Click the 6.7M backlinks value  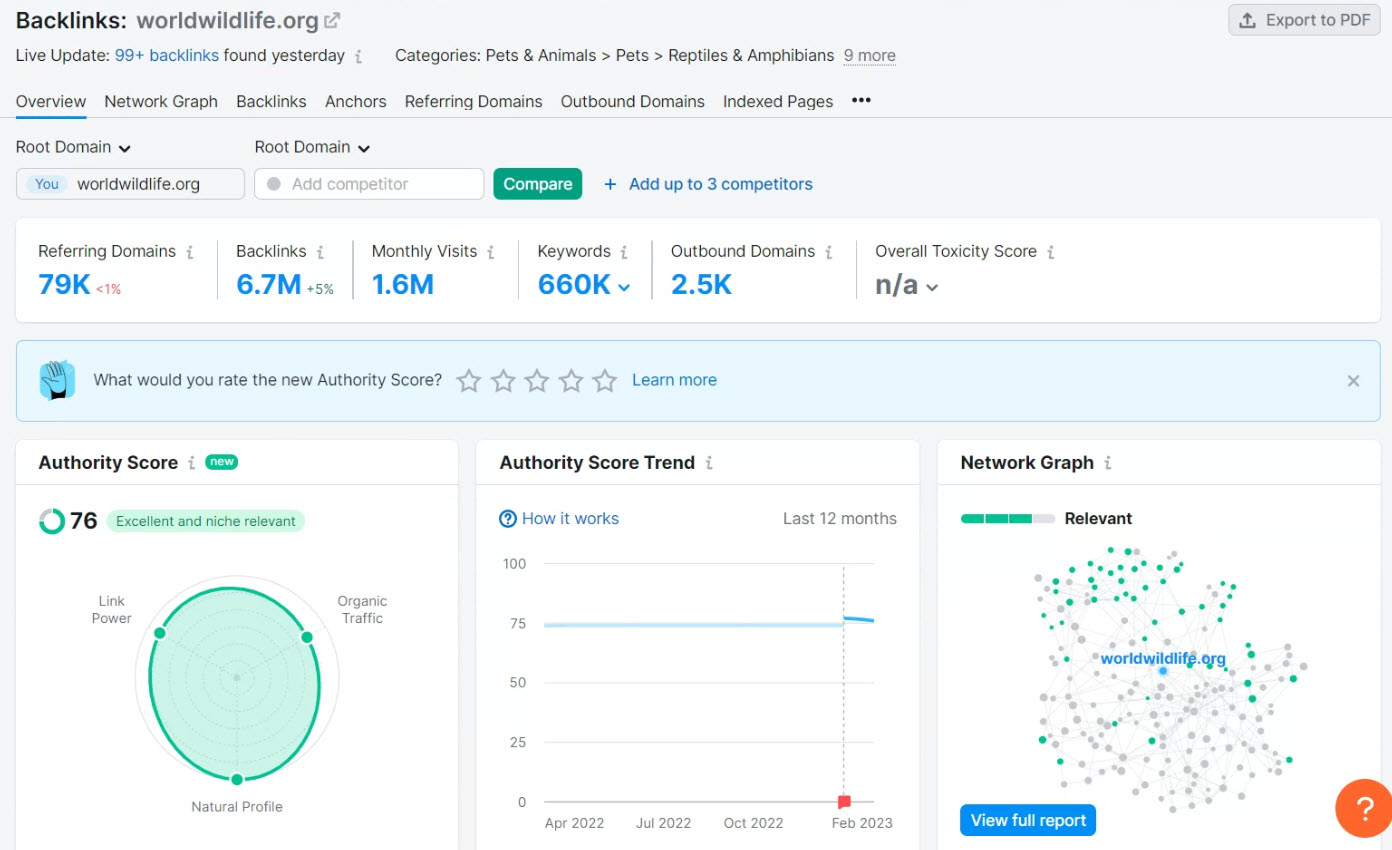[268, 285]
